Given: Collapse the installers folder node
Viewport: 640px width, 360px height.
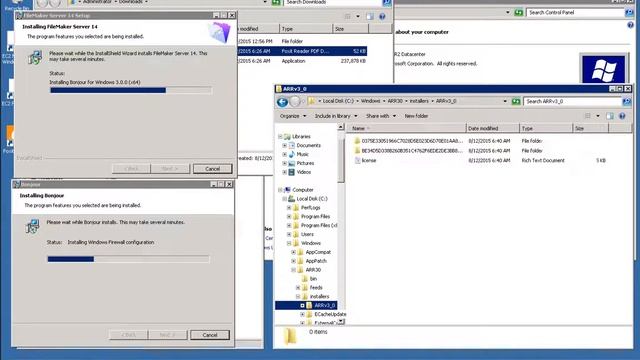Looking at the screenshot, I should 298,297.
